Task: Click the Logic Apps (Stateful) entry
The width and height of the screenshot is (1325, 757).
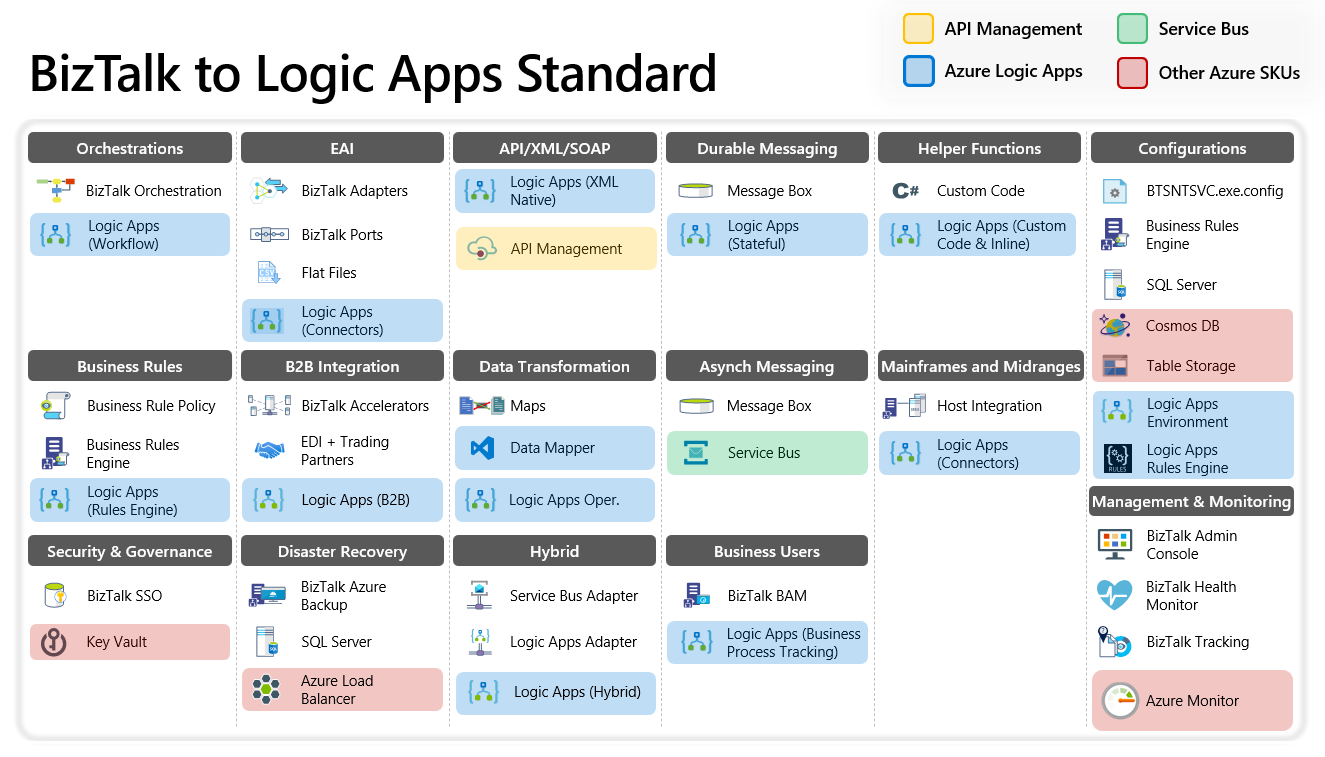Action: (x=766, y=234)
